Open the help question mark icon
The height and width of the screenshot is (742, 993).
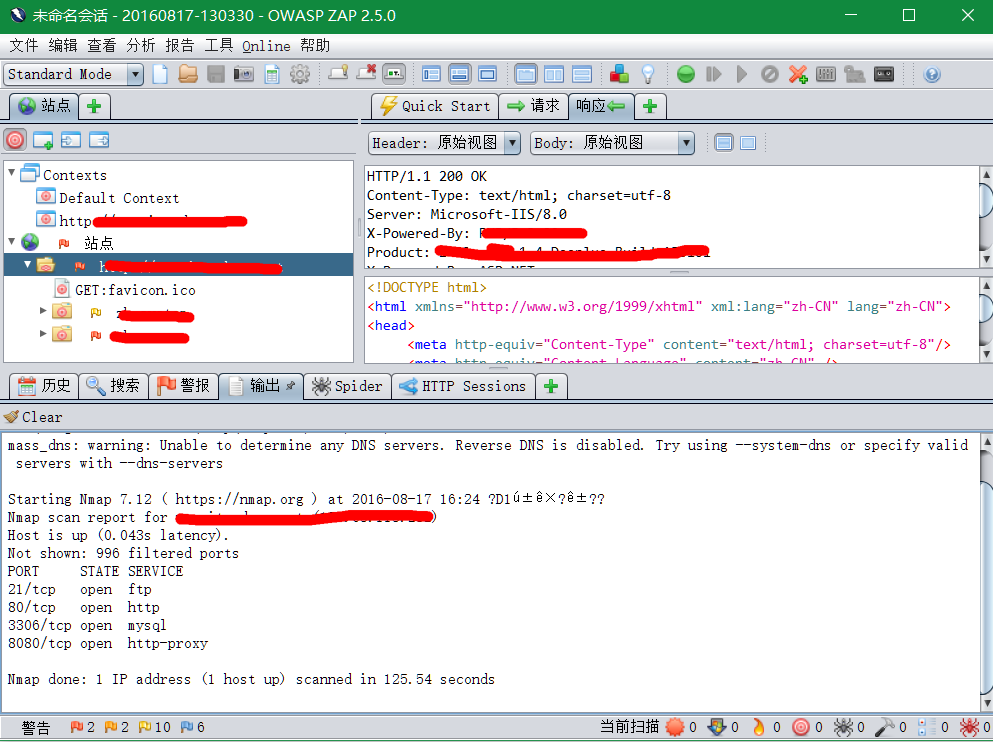click(x=932, y=74)
